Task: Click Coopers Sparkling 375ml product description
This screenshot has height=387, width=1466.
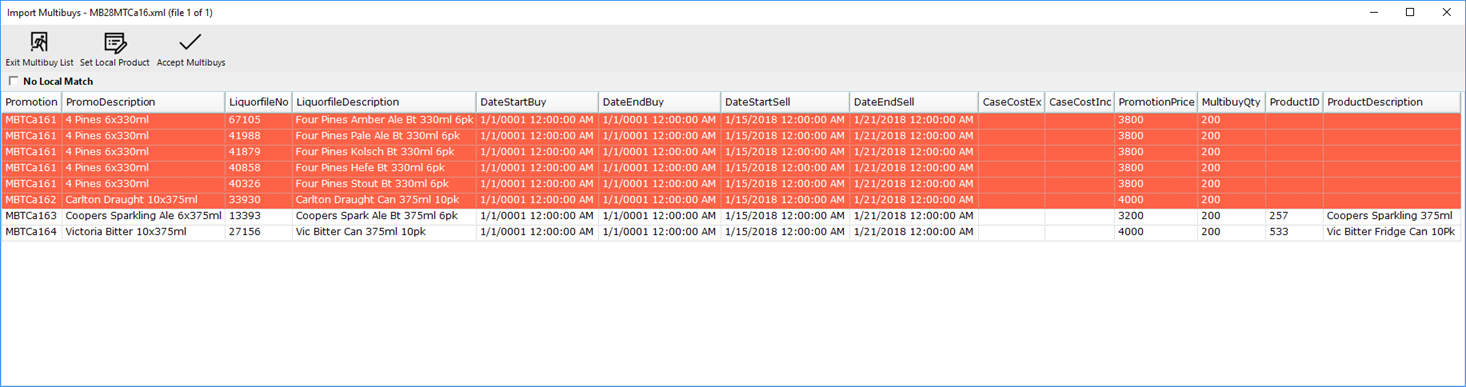Action: coord(1392,216)
